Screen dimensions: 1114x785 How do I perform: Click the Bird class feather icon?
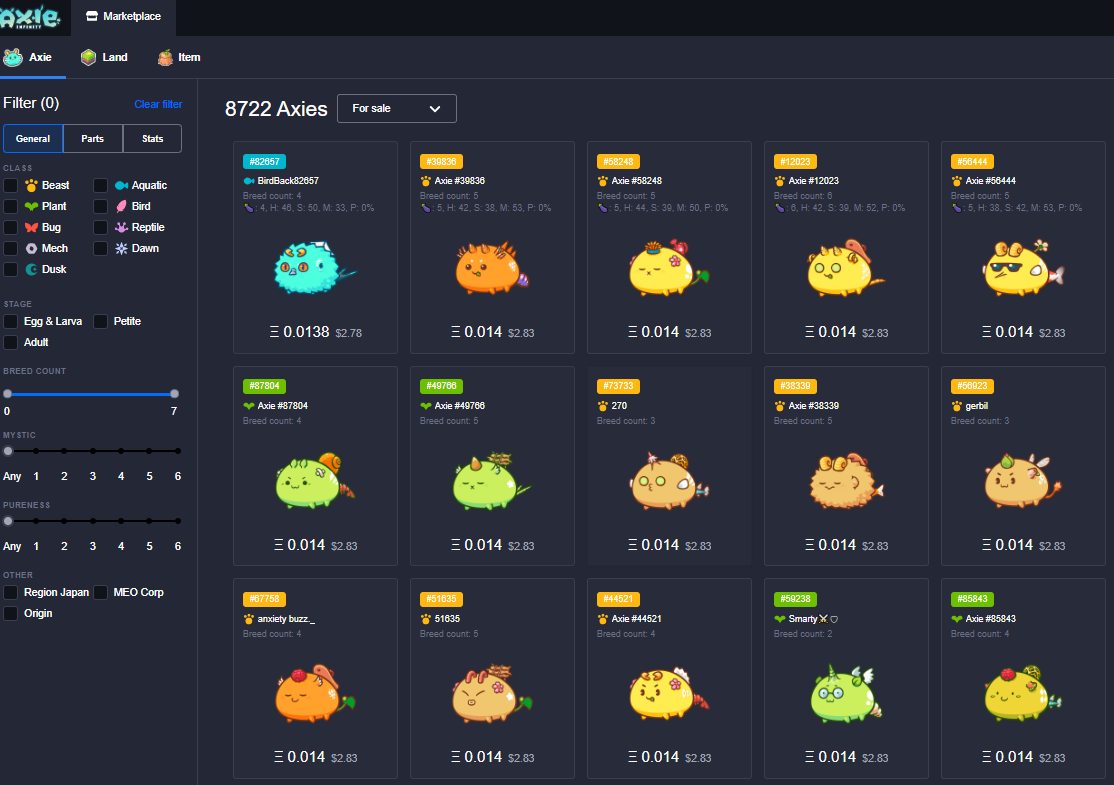point(121,206)
